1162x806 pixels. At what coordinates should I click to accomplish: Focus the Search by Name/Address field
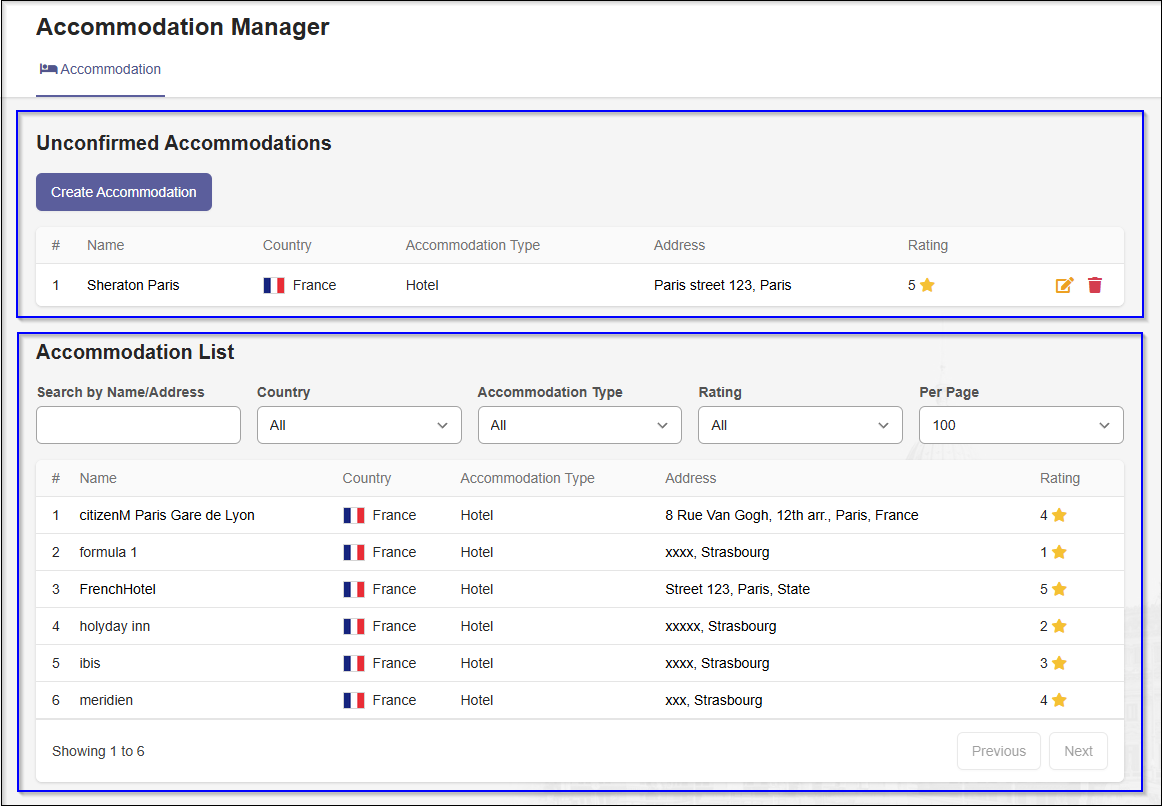pos(138,425)
